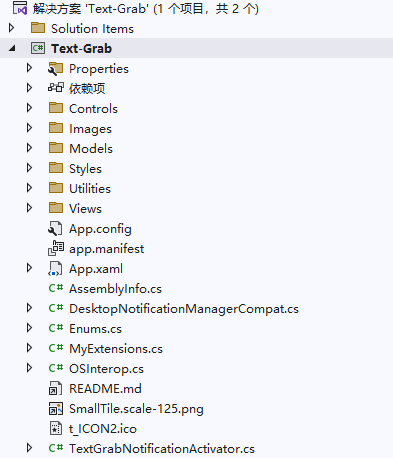Click the Utilities folder icon
Image resolution: width=393 pixels, height=458 pixels.
(x=55, y=188)
